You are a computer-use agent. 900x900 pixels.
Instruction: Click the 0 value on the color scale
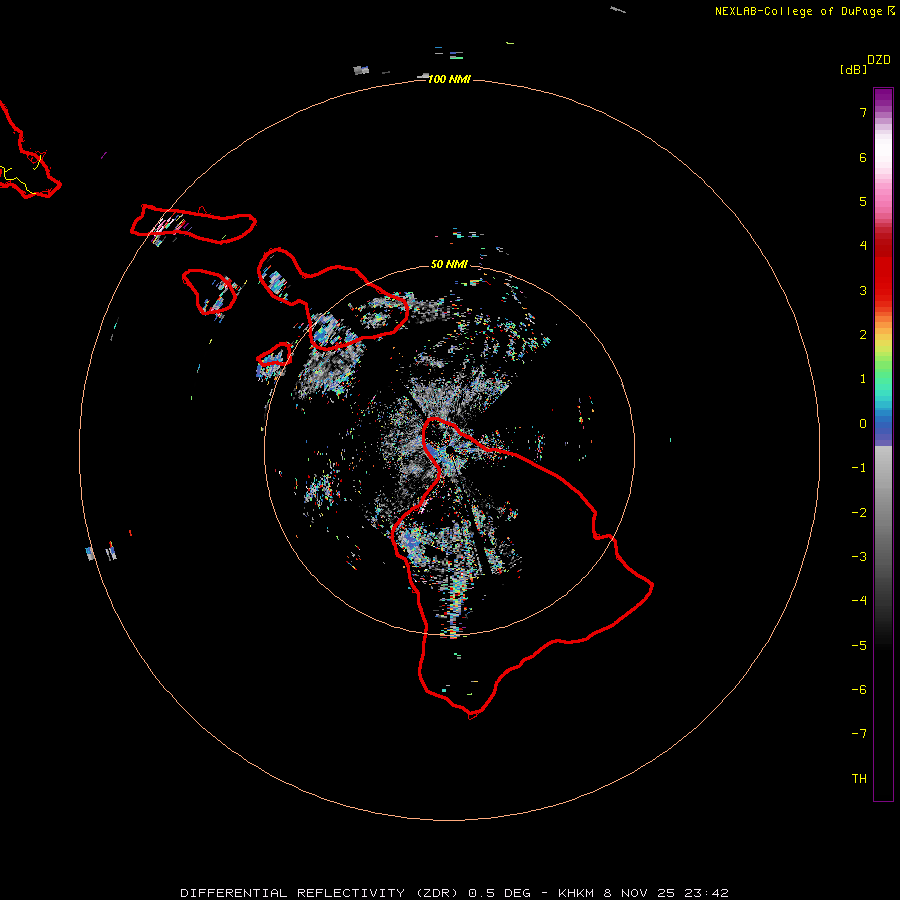tap(863, 424)
